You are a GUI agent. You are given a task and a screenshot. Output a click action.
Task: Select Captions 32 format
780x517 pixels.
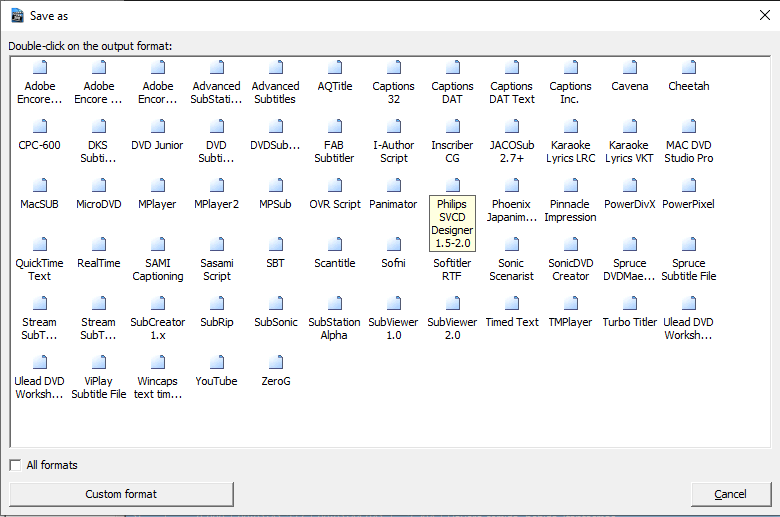tap(393, 83)
